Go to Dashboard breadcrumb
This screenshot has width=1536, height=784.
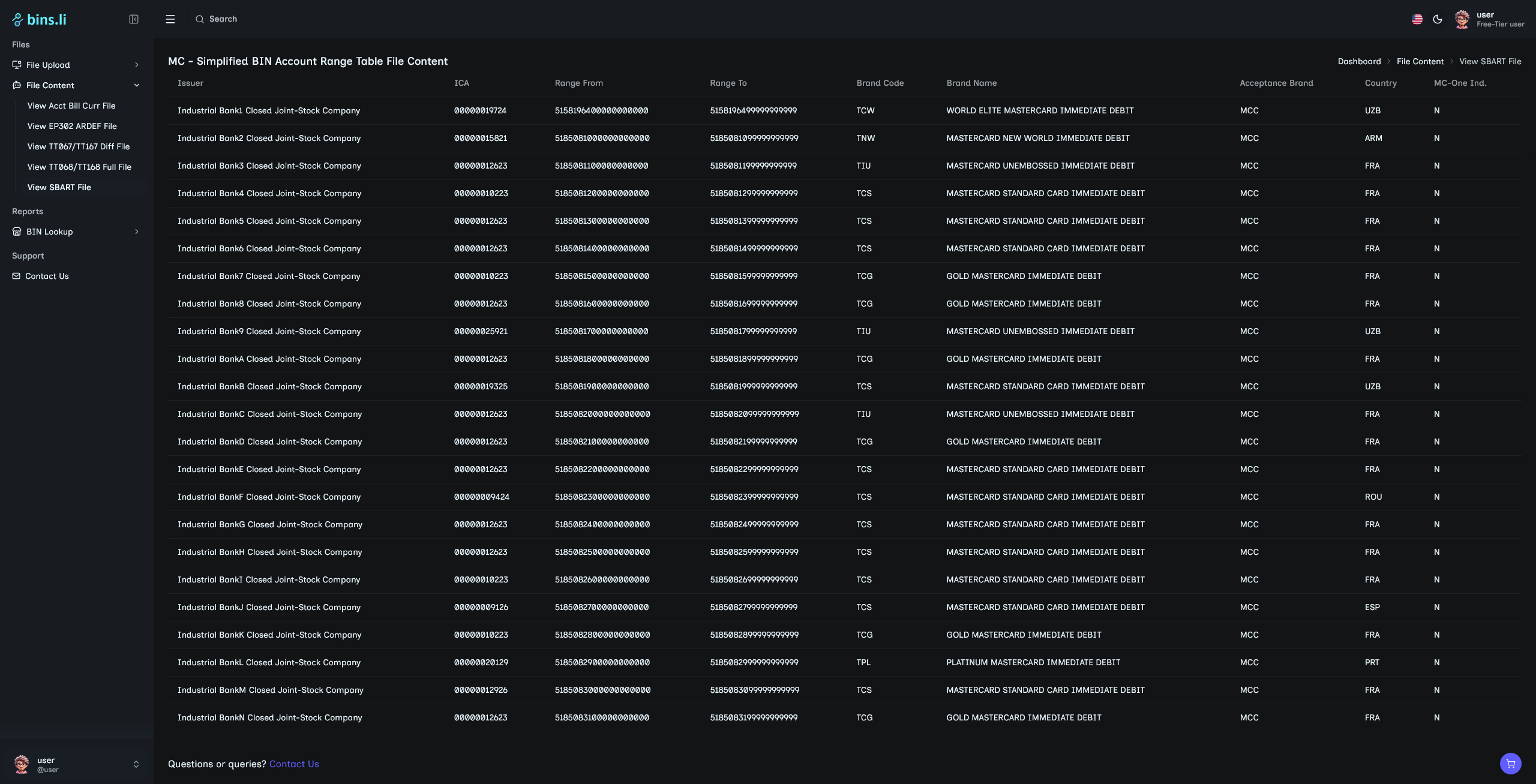coord(1359,61)
